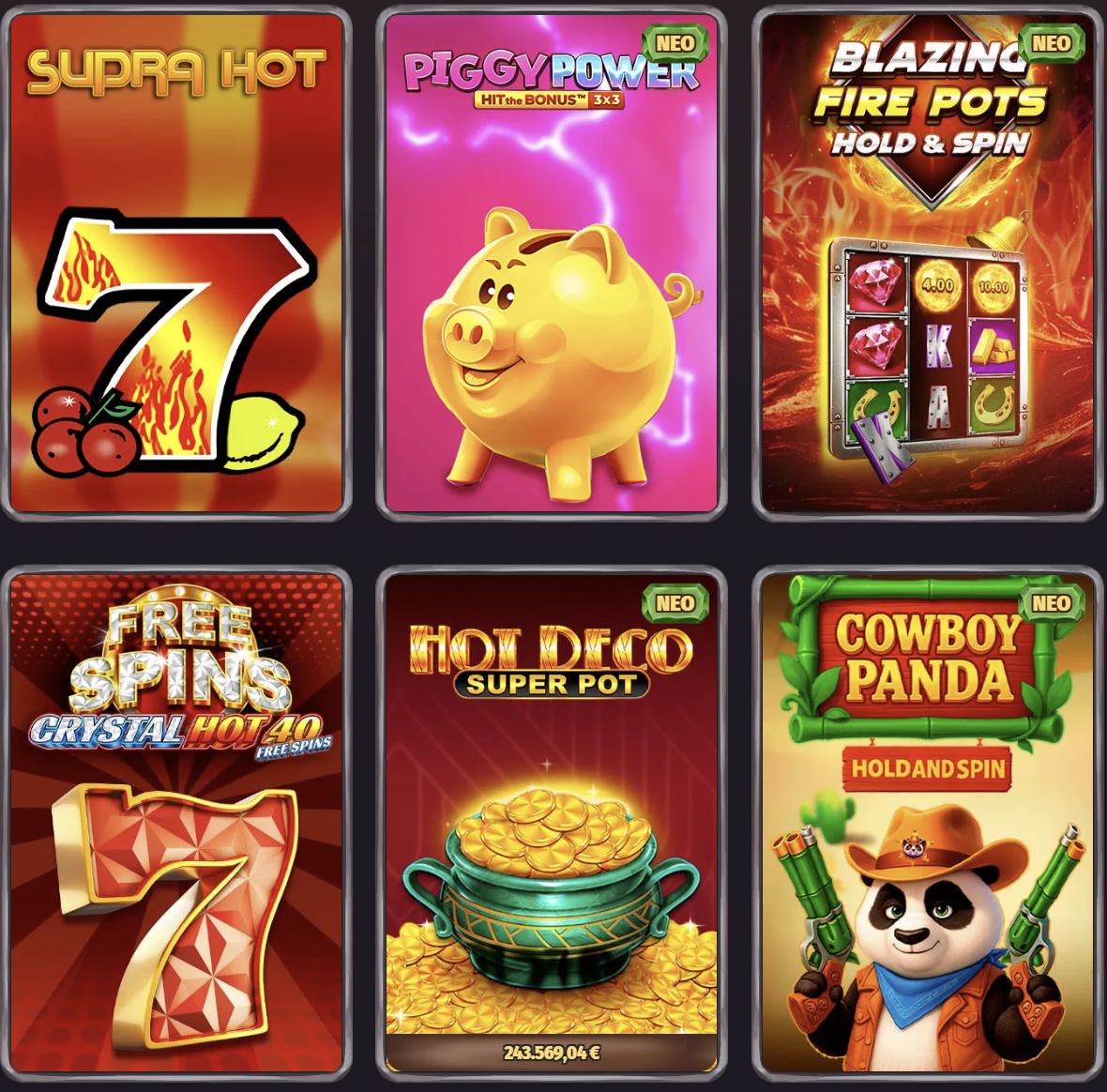Launch the Piggy Power slot game
The image size is (1107, 1092).
(x=552, y=263)
